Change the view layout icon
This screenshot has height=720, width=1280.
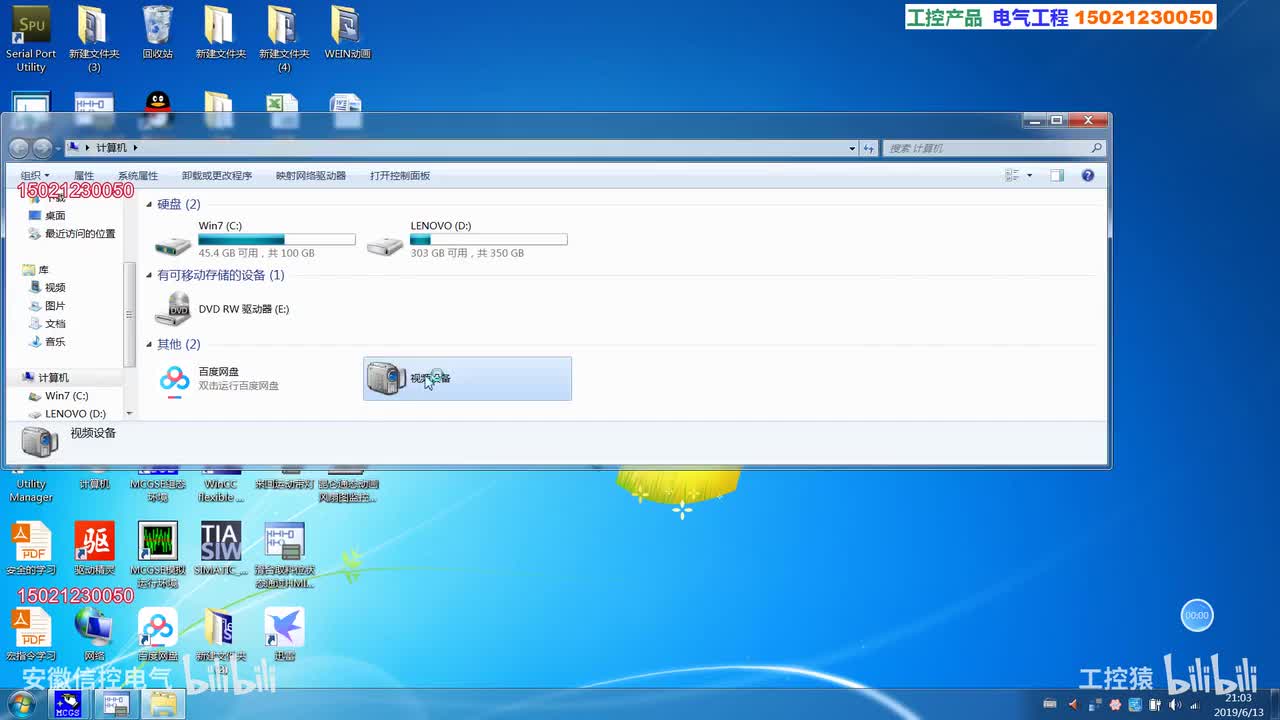pos(1012,176)
